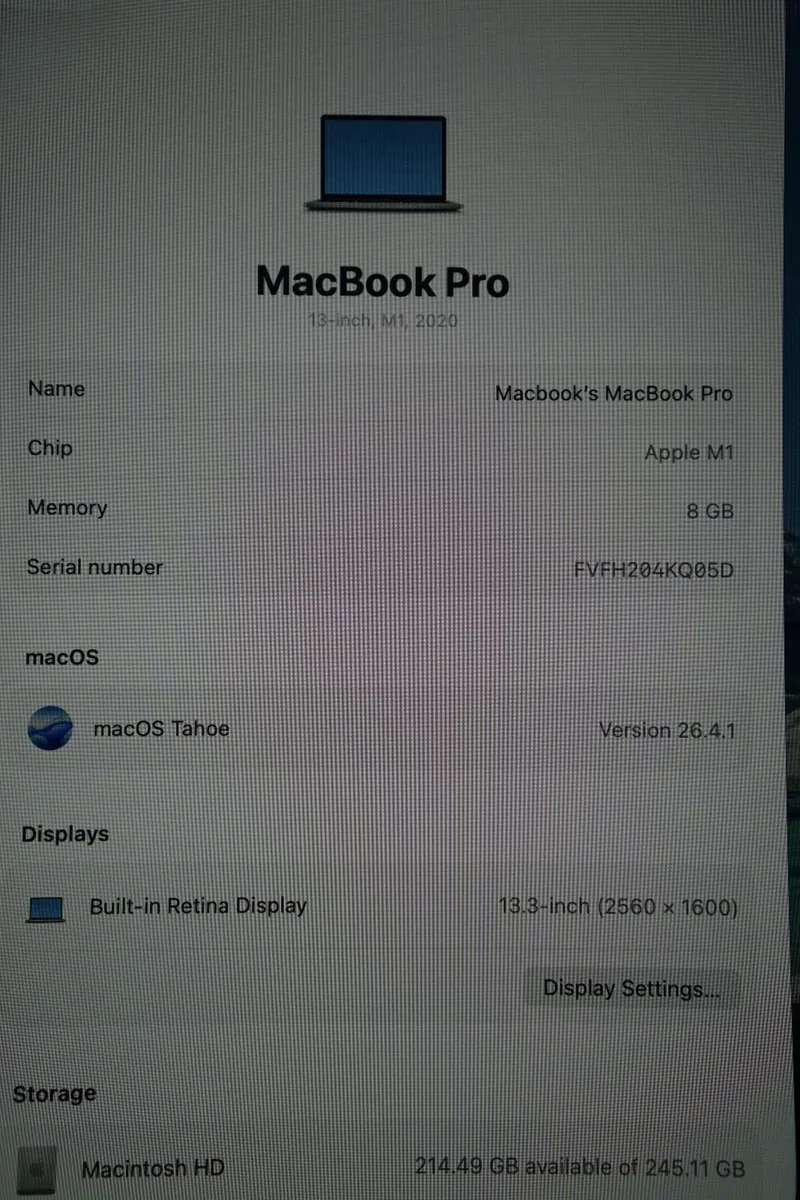
Task: Click the "Displays" section heading
Action: point(65,834)
